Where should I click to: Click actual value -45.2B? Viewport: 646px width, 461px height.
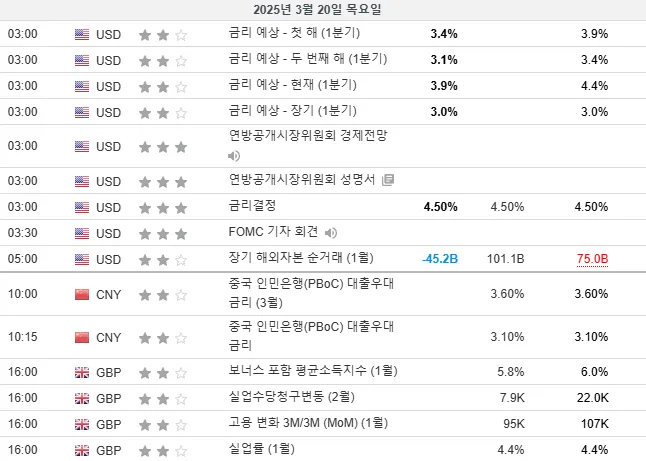click(440, 259)
